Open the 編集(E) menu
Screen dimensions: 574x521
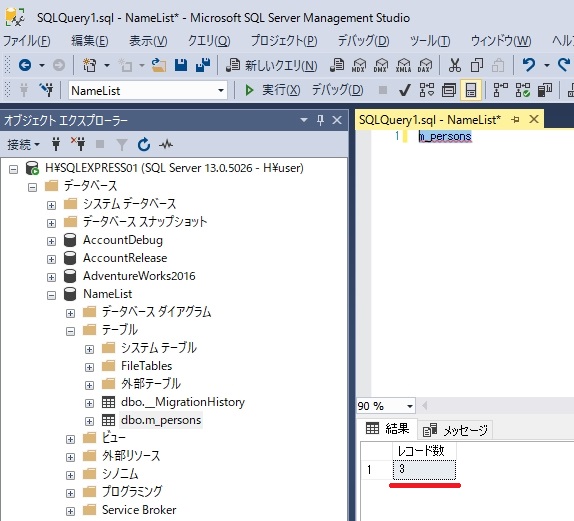[90, 41]
